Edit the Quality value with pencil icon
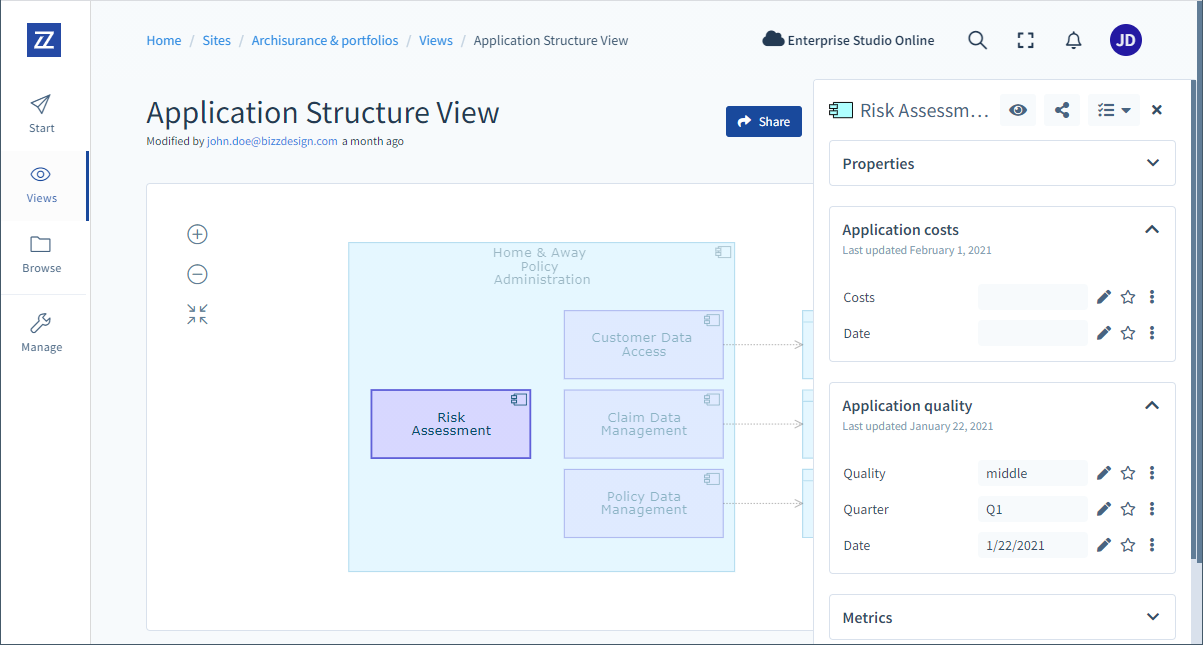Screen dimensions: 1203x645 coord(1104,473)
